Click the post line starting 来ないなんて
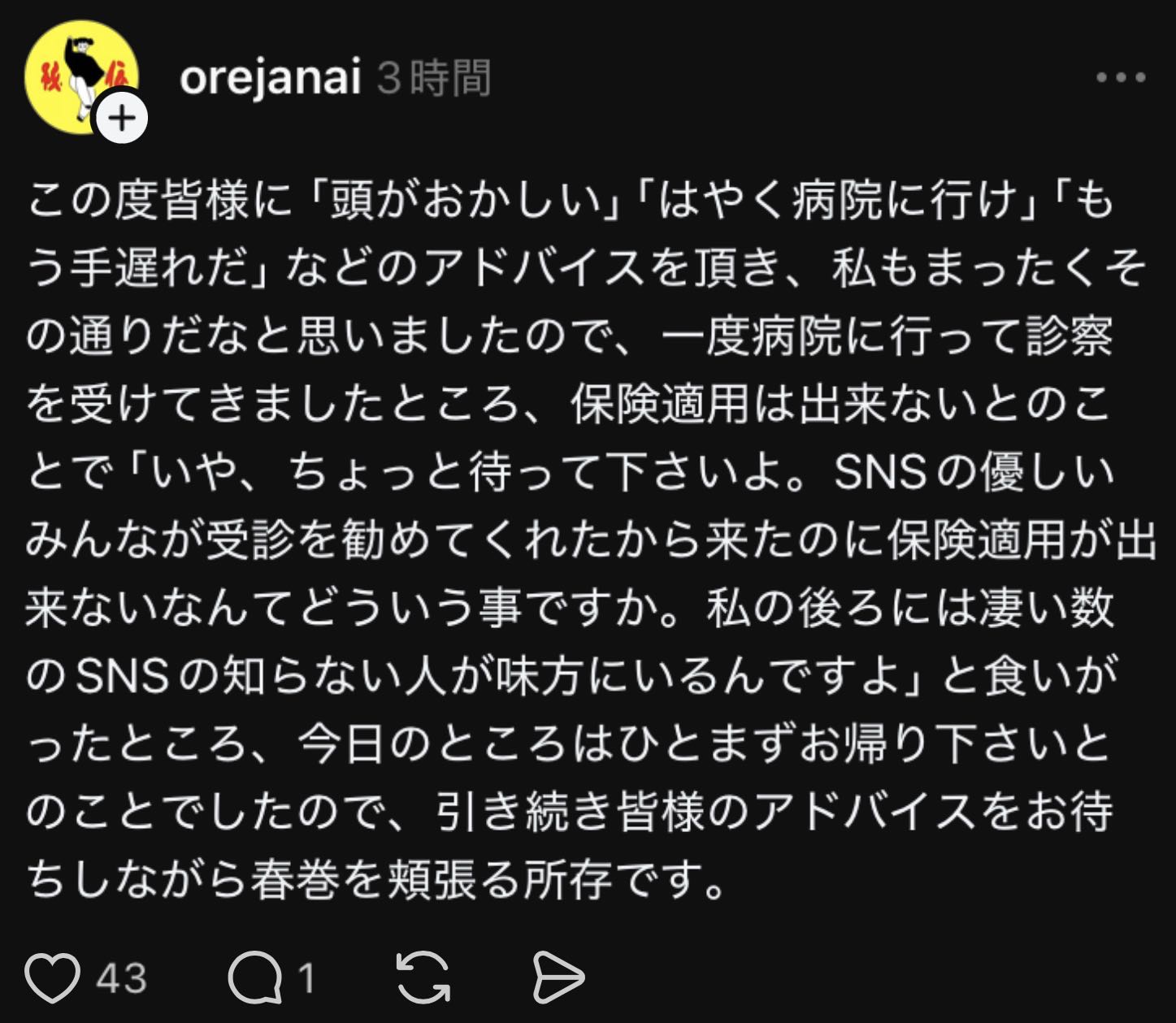Viewport: 1176px width, 1023px height. (x=569, y=609)
